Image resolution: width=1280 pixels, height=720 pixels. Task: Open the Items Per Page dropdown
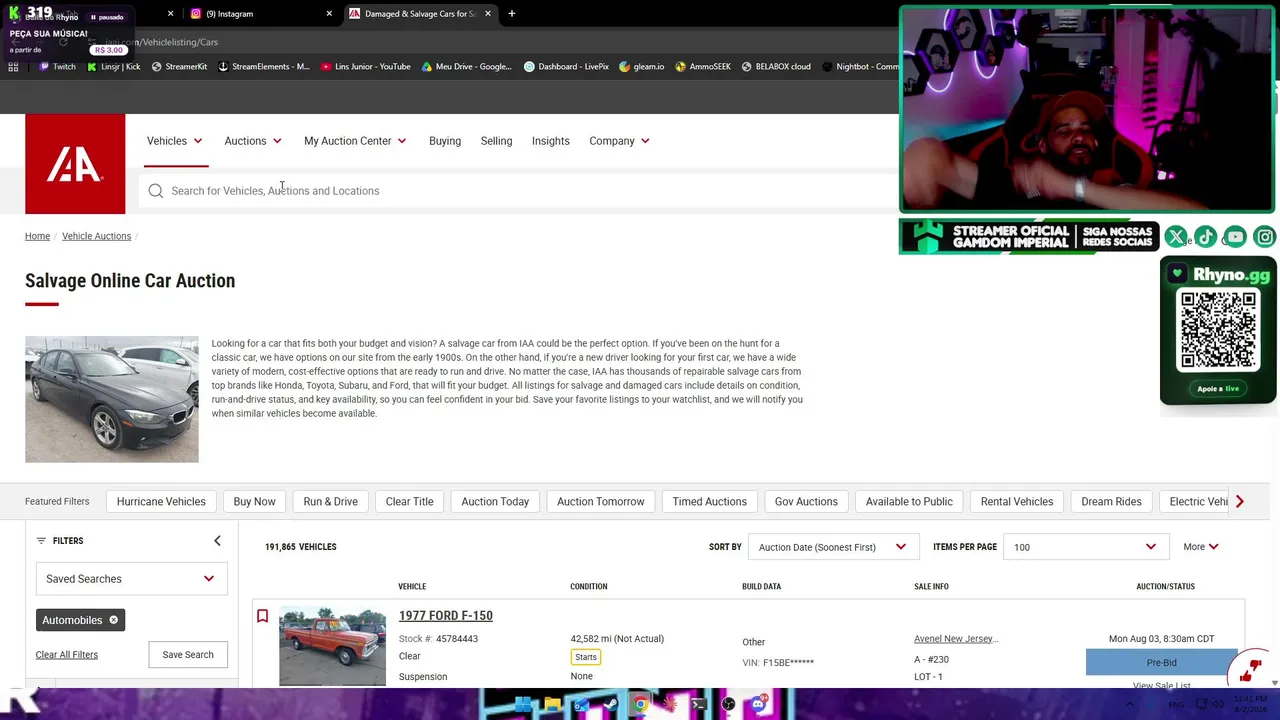pos(1085,547)
